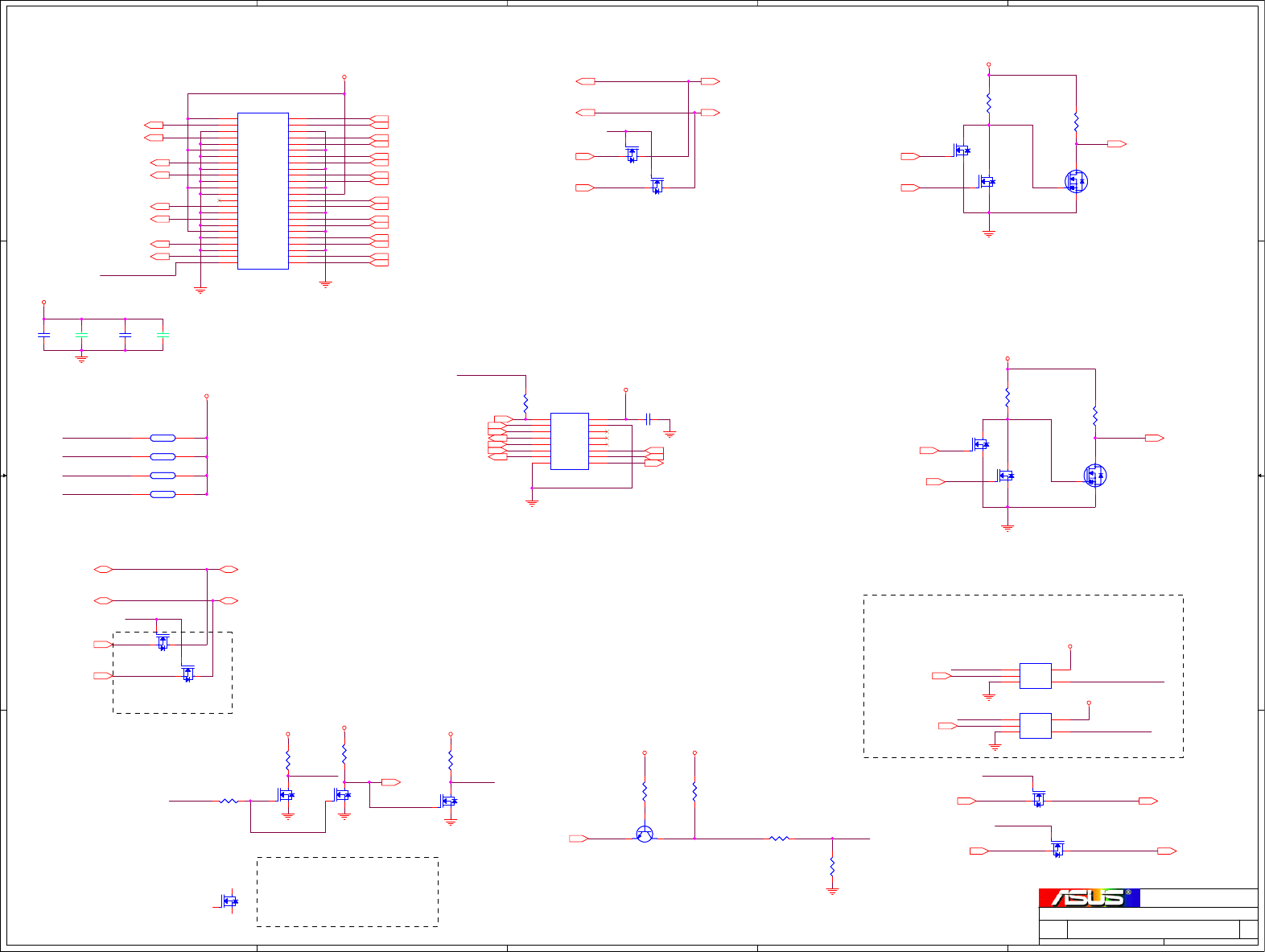Select the NPN transistor symbol
The image size is (1265, 952).
(x=645, y=835)
